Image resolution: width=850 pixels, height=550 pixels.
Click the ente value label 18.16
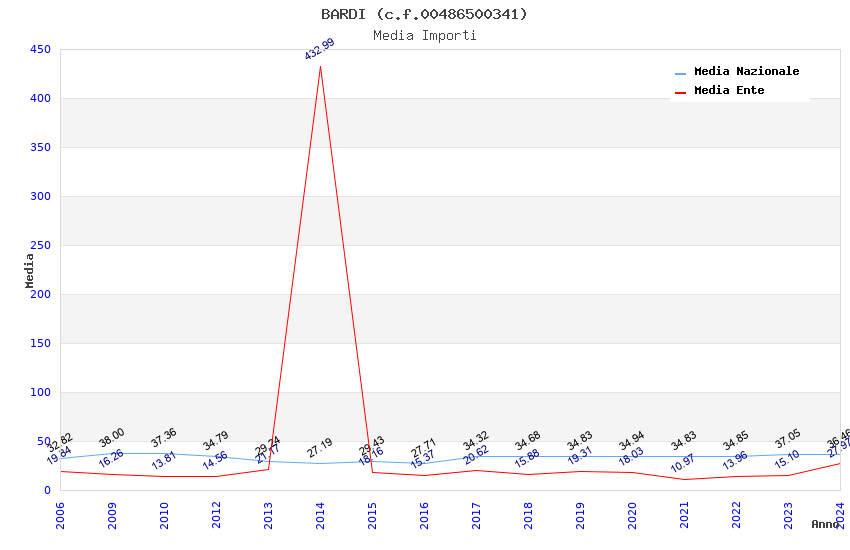pos(371,456)
